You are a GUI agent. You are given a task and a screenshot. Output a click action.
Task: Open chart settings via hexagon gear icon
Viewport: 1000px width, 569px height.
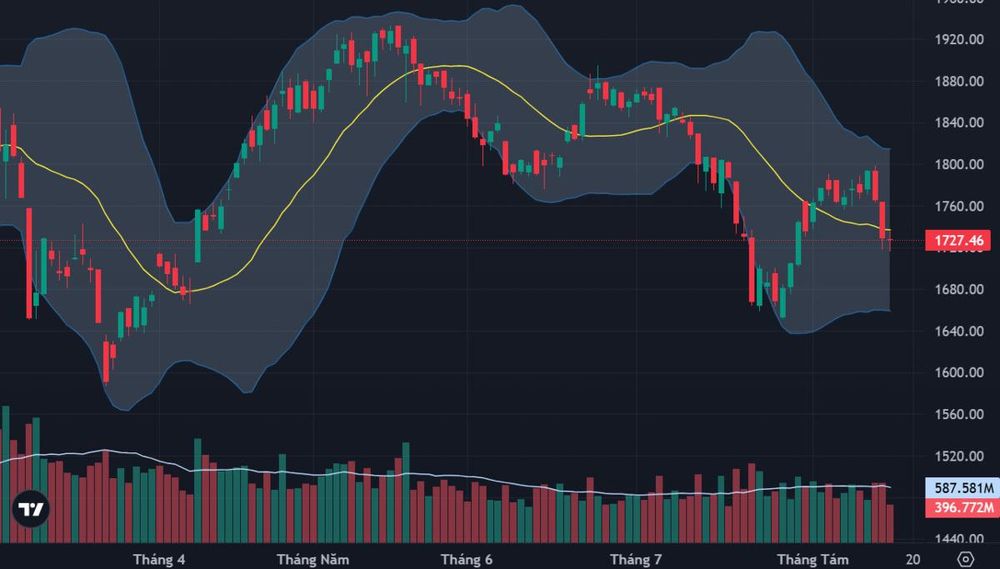tap(966, 559)
